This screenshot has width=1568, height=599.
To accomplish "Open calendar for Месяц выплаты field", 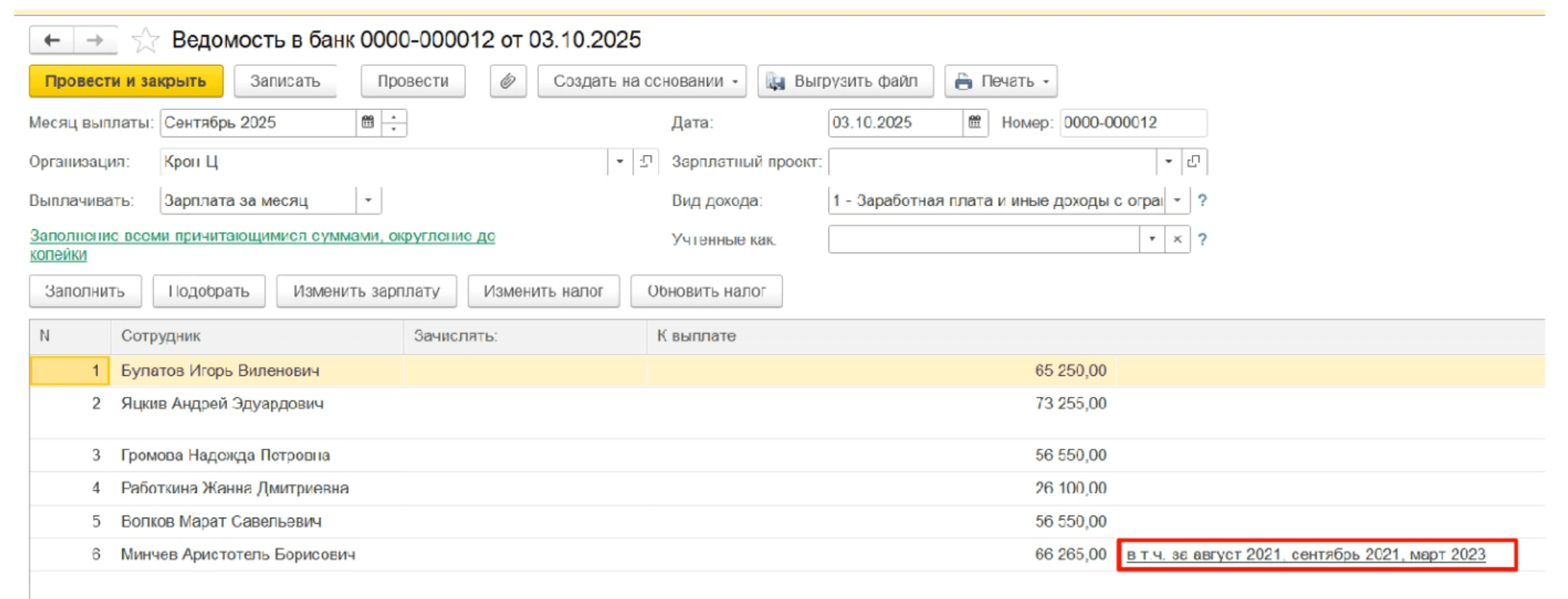I will 368,123.
